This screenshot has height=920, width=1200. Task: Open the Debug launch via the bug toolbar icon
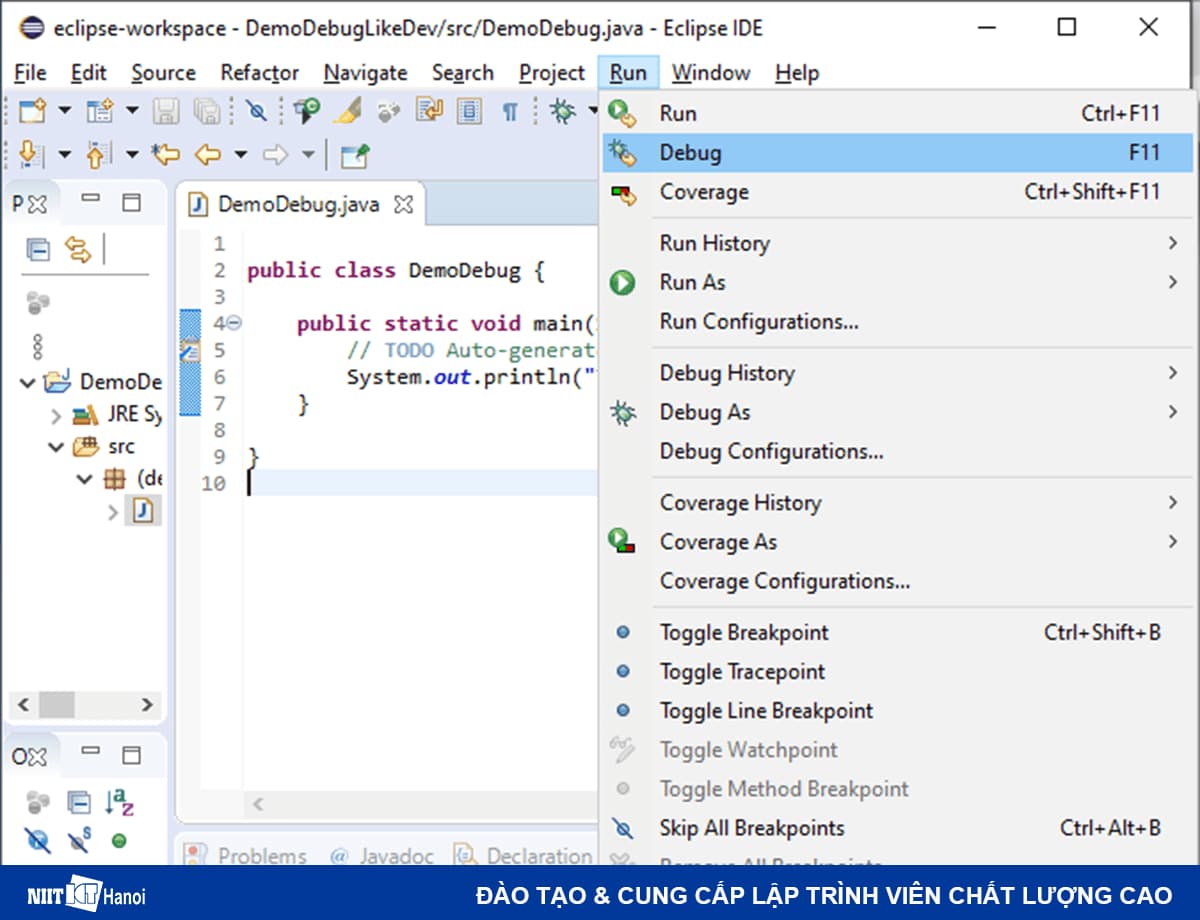pos(564,111)
